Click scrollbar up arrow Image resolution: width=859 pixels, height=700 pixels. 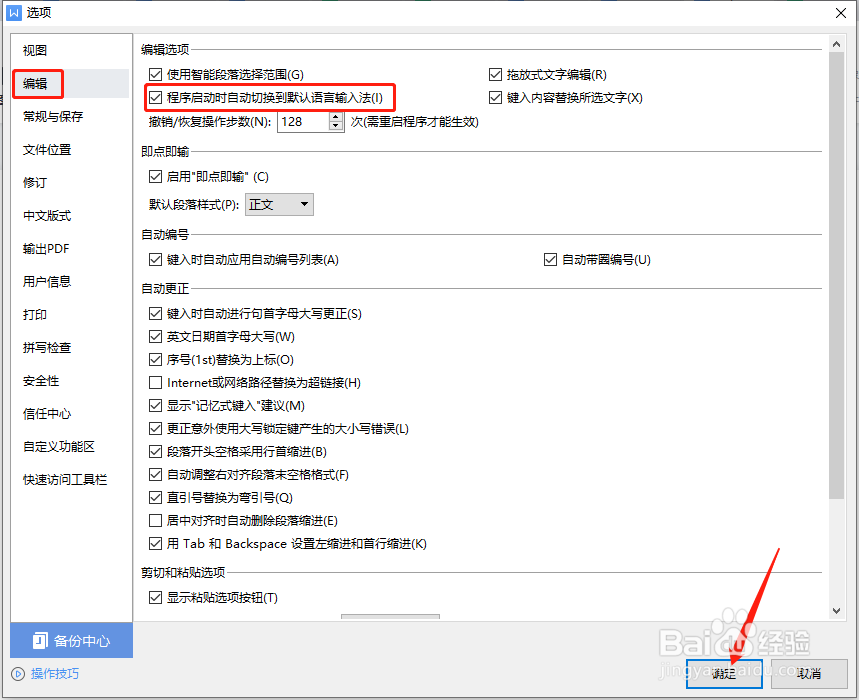[836, 44]
